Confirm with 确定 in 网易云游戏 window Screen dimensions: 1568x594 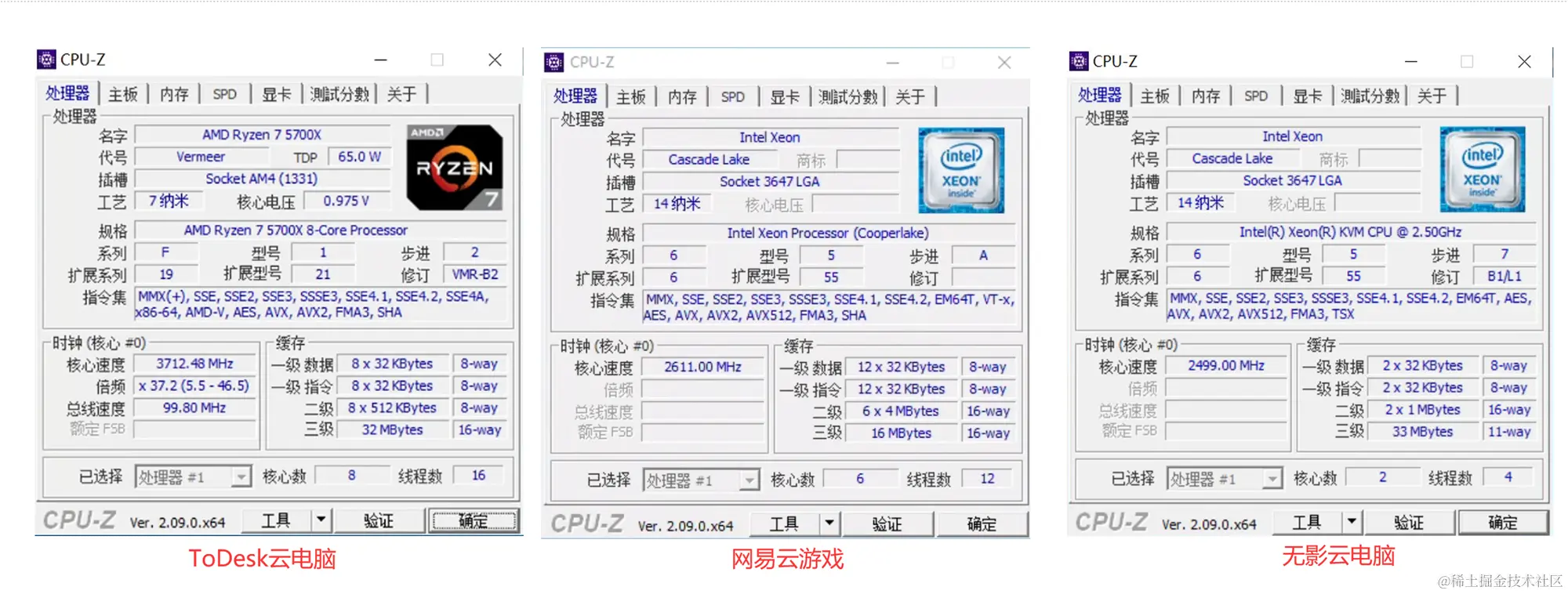[x=982, y=523]
